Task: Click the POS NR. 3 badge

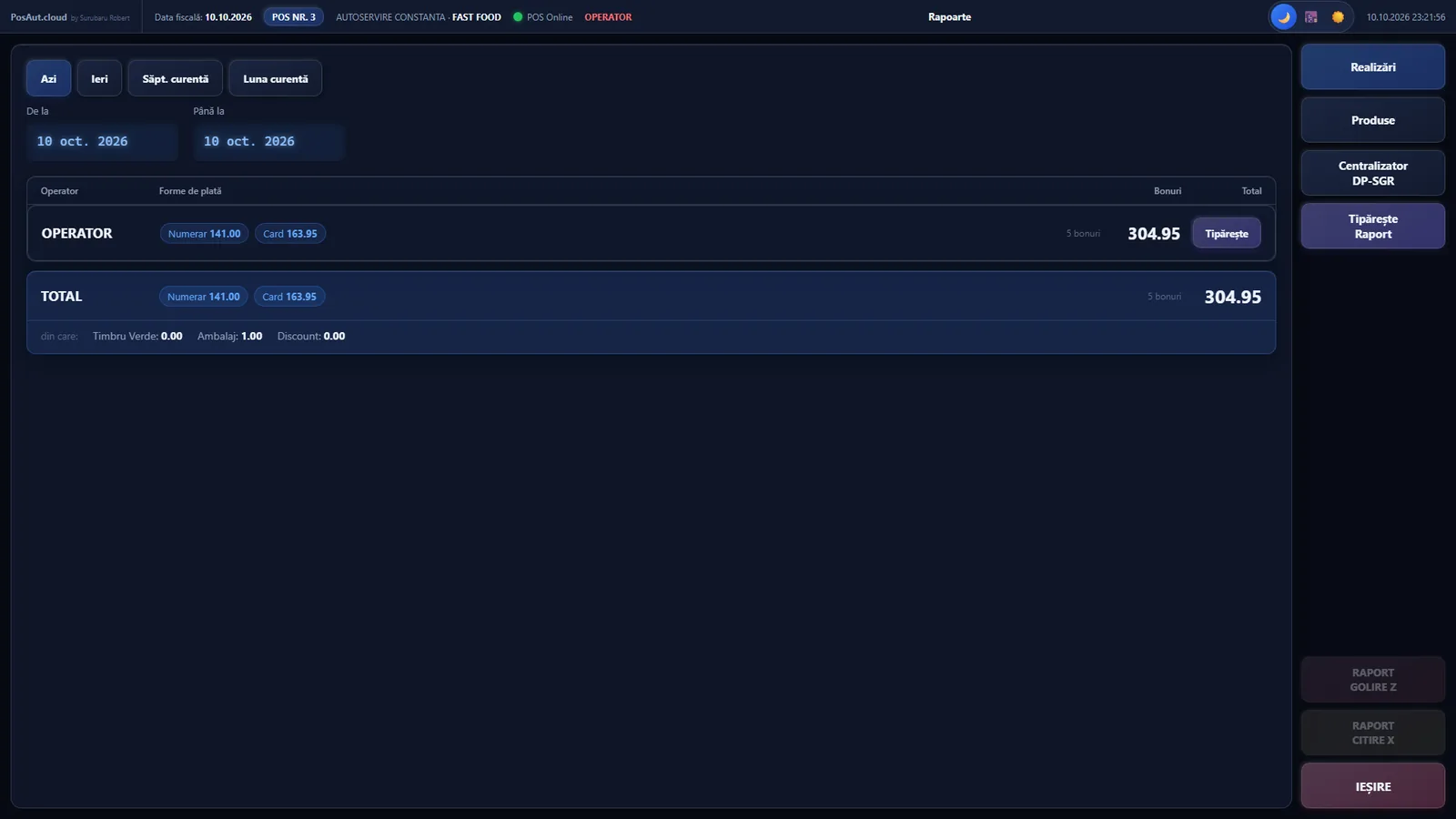Action: point(293,17)
